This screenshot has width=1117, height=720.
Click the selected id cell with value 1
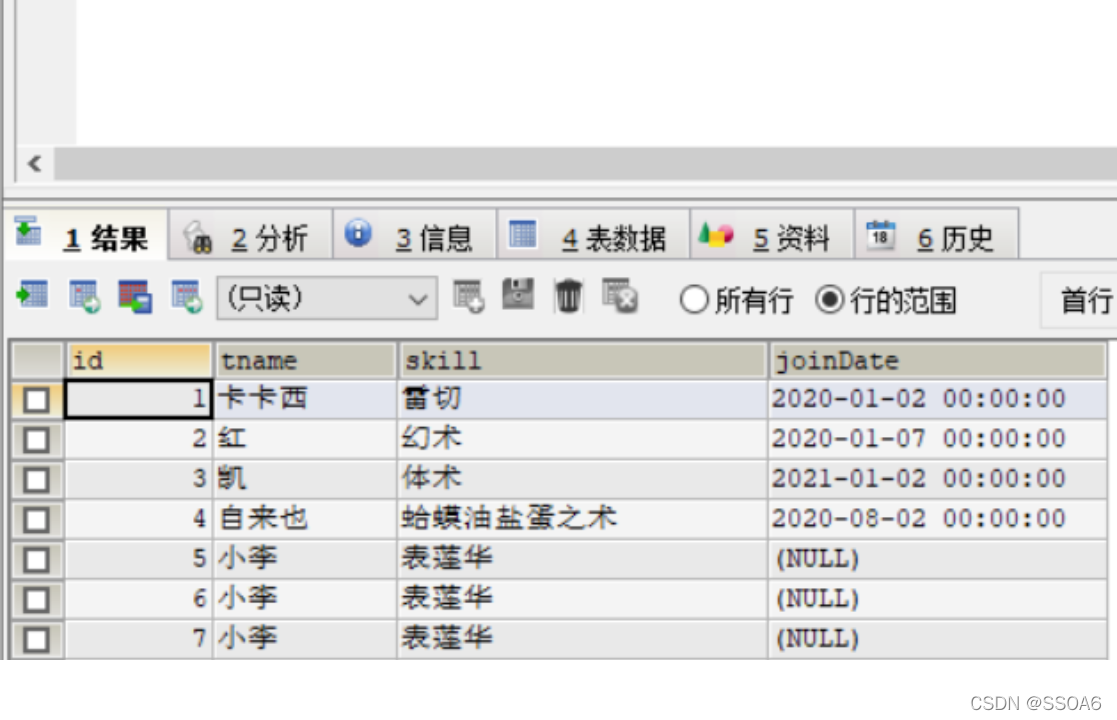138,399
